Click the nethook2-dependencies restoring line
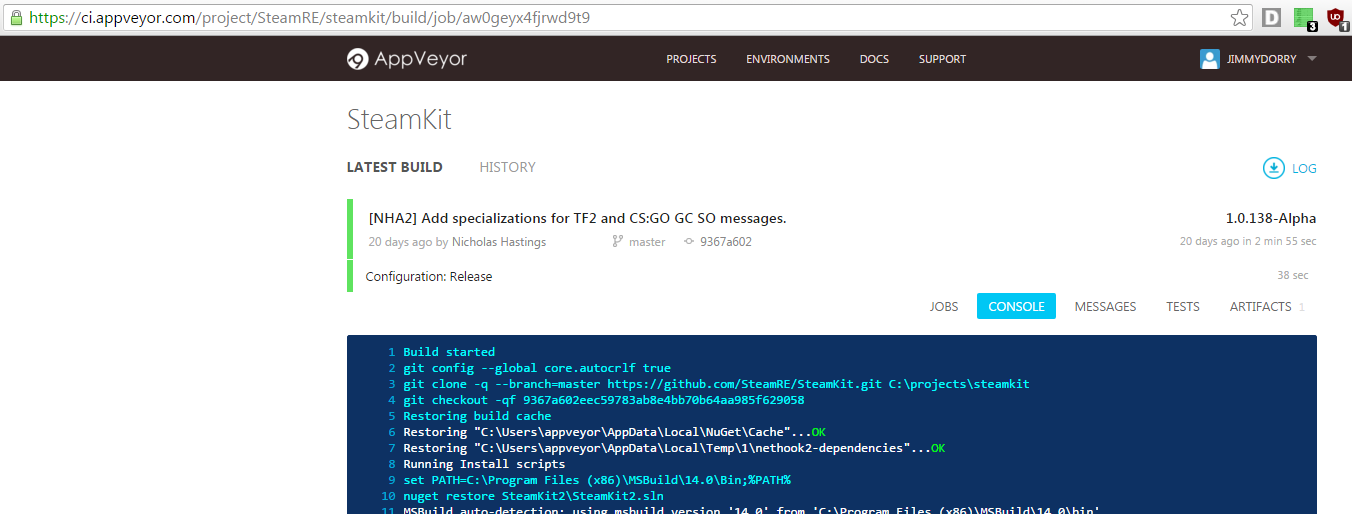The height and width of the screenshot is (514, 1352). 674,448
